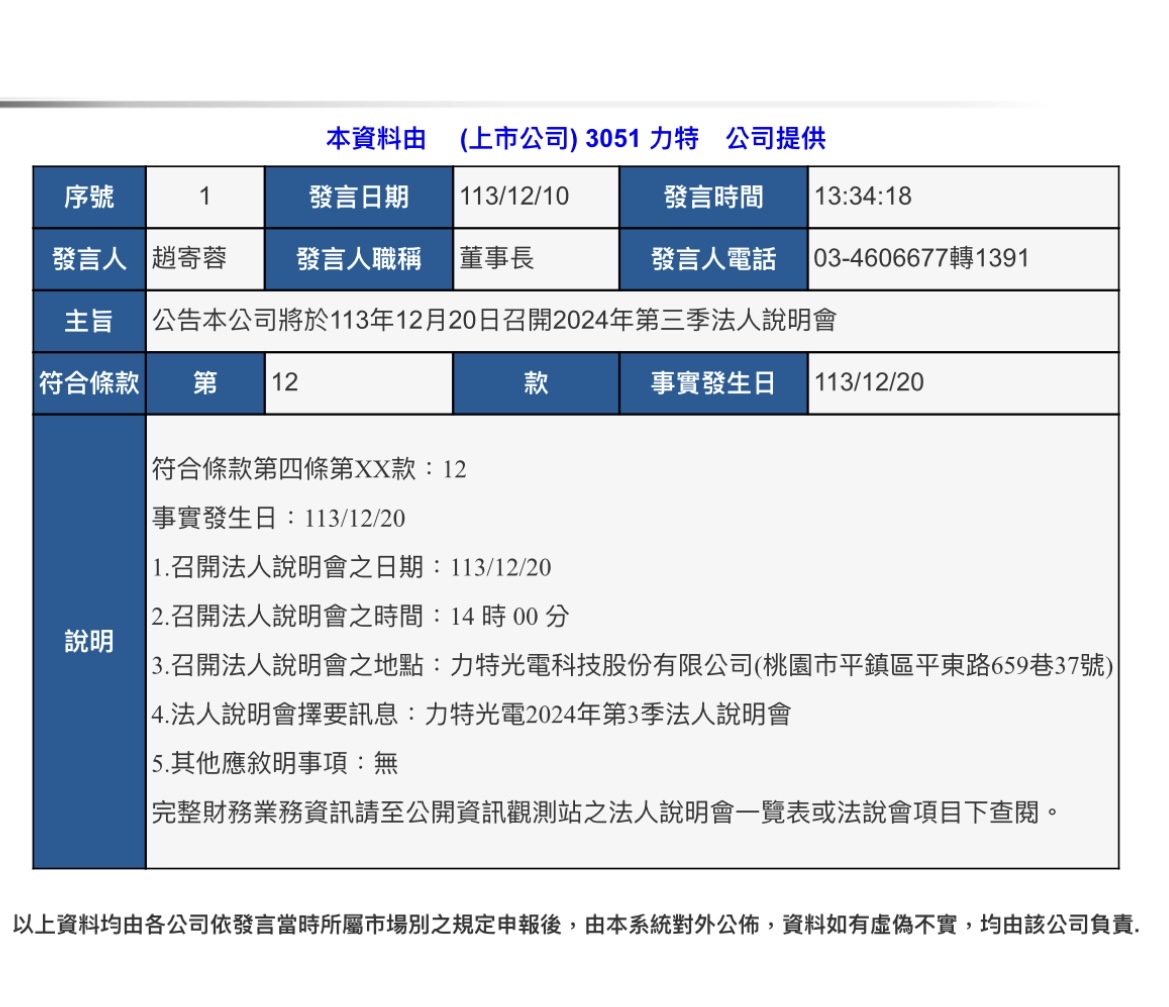Select the '發言日期' header cell
This screenshot has height=1007, width=1169.
tap(359, 197)
